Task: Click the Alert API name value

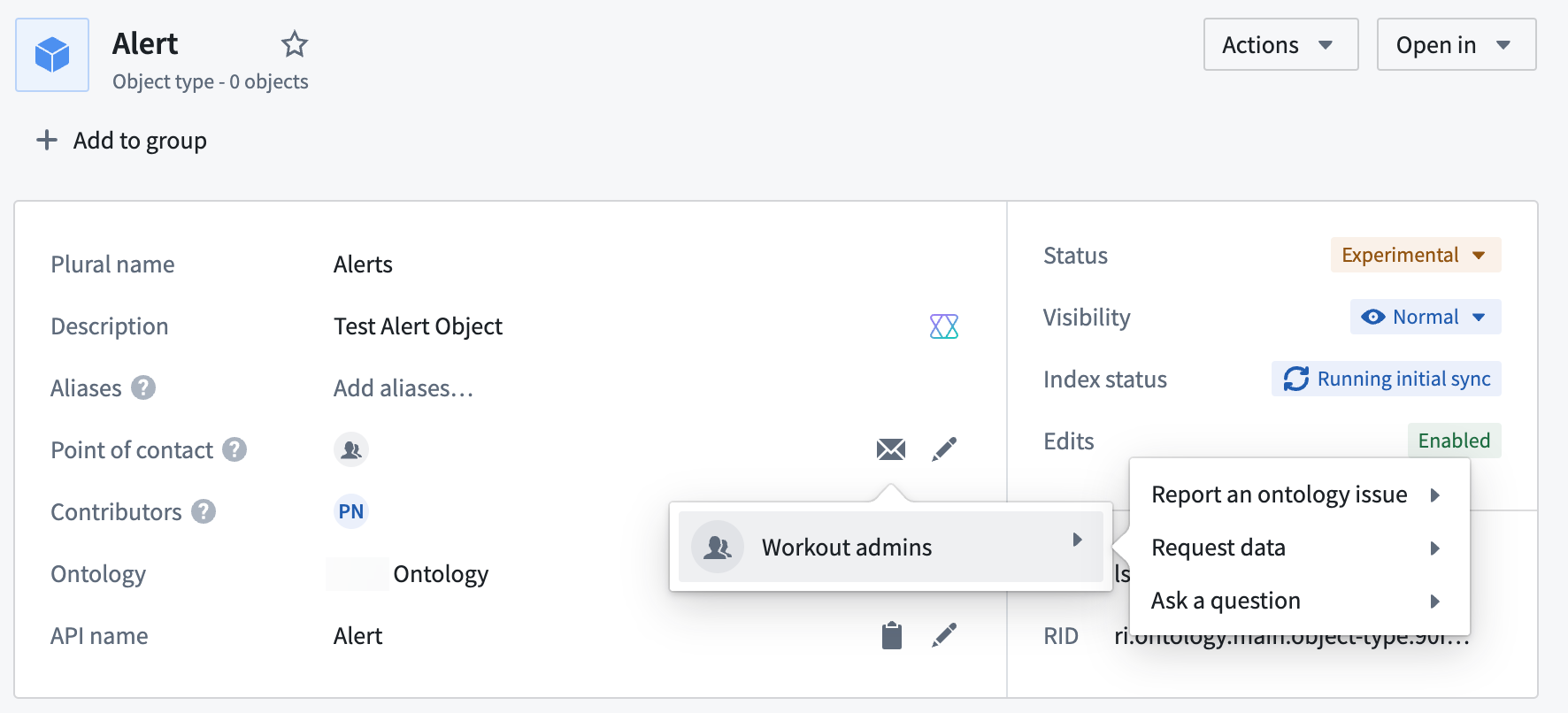Action: [357, 636]
